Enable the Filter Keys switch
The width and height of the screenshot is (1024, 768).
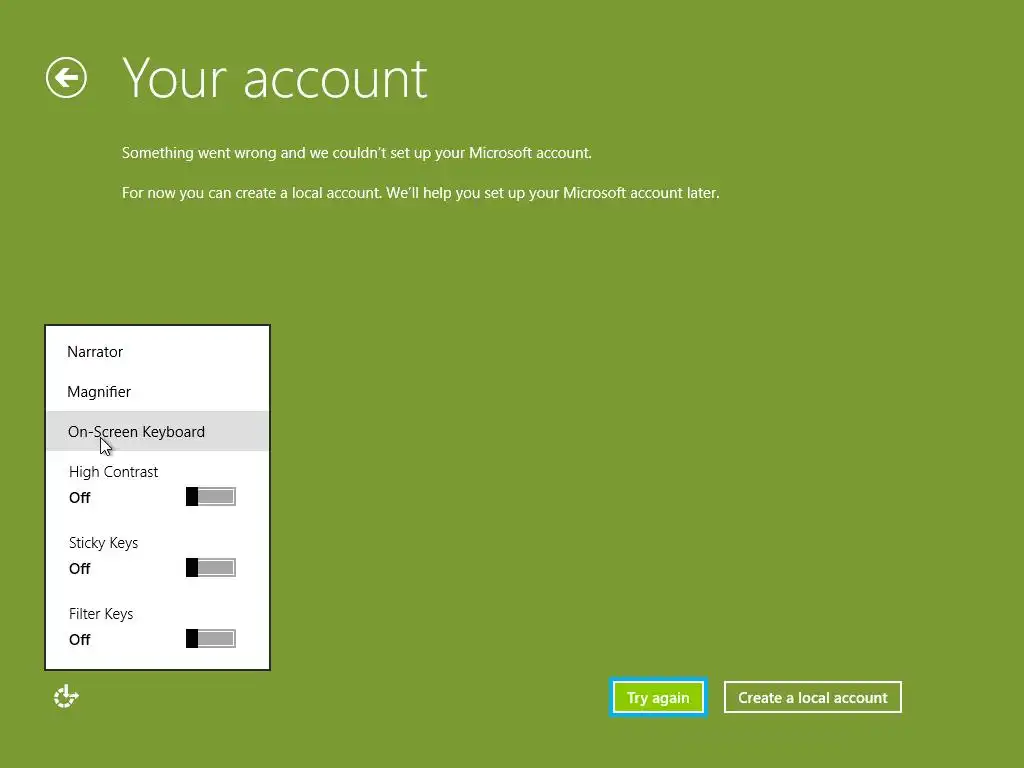click(210, 639)
